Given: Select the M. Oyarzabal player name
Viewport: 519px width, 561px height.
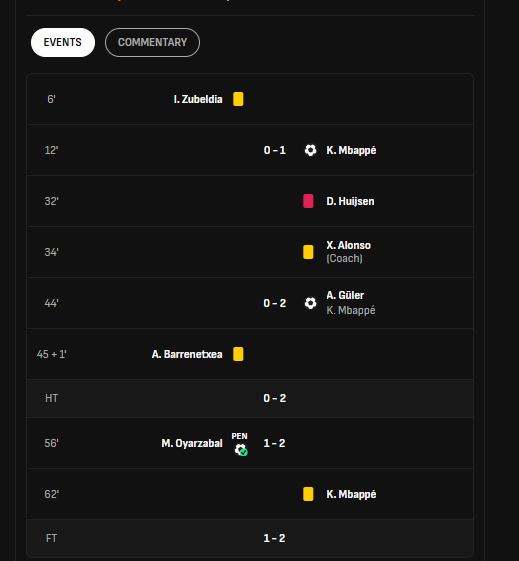Looking at the screenshot, I should (x=192, y=443).
